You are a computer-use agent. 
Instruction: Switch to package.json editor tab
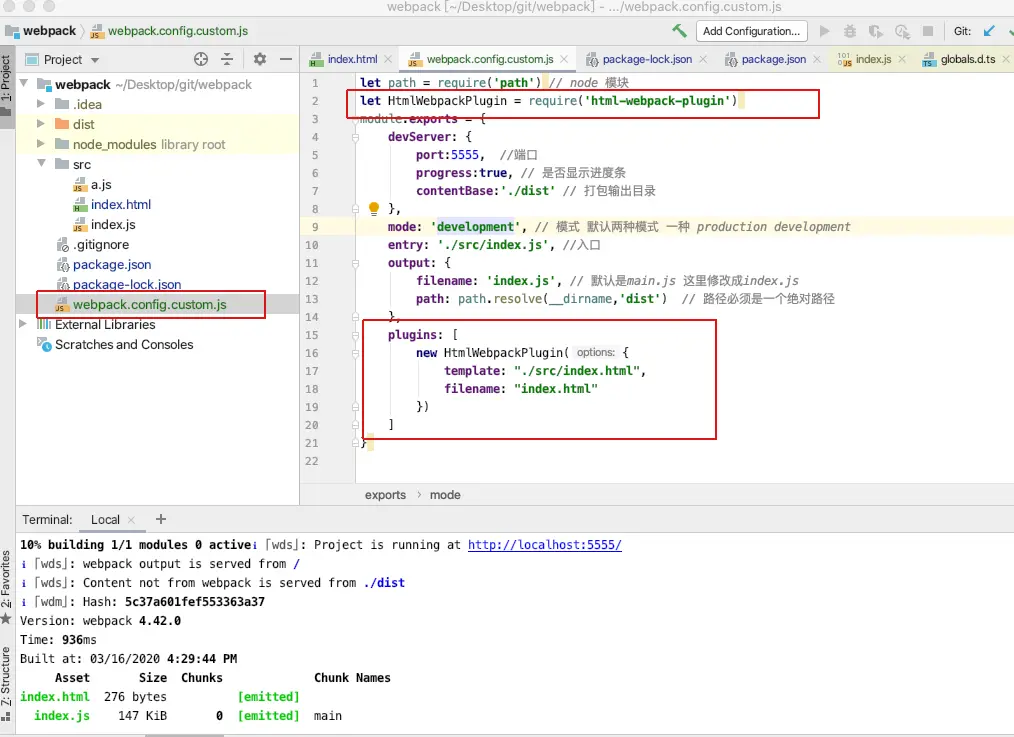[773, 59]
